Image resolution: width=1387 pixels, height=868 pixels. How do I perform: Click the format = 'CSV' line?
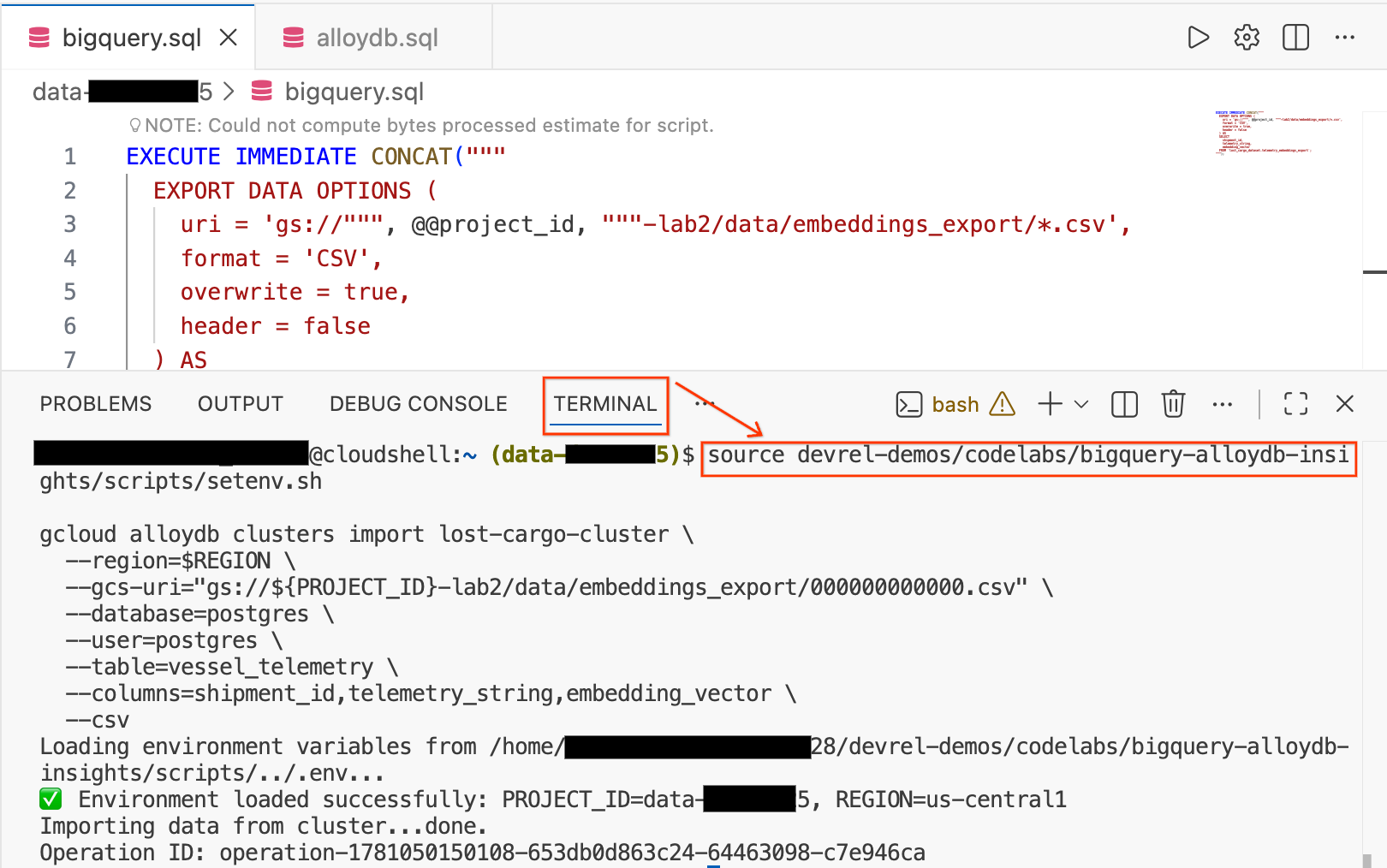coord(282,259)
